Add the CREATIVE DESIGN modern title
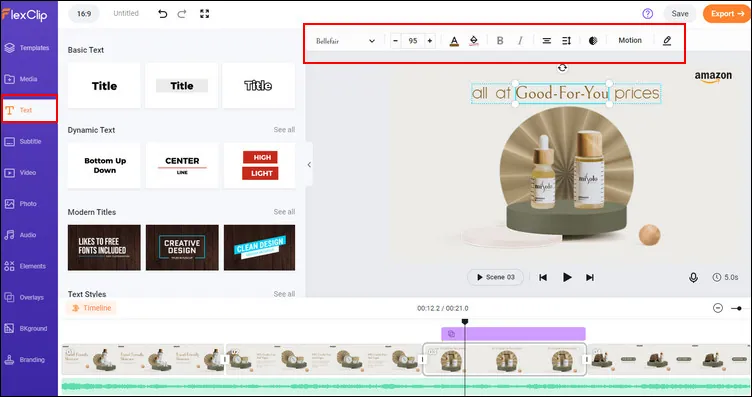Viewport: 752px width, 397px height. 182,247
